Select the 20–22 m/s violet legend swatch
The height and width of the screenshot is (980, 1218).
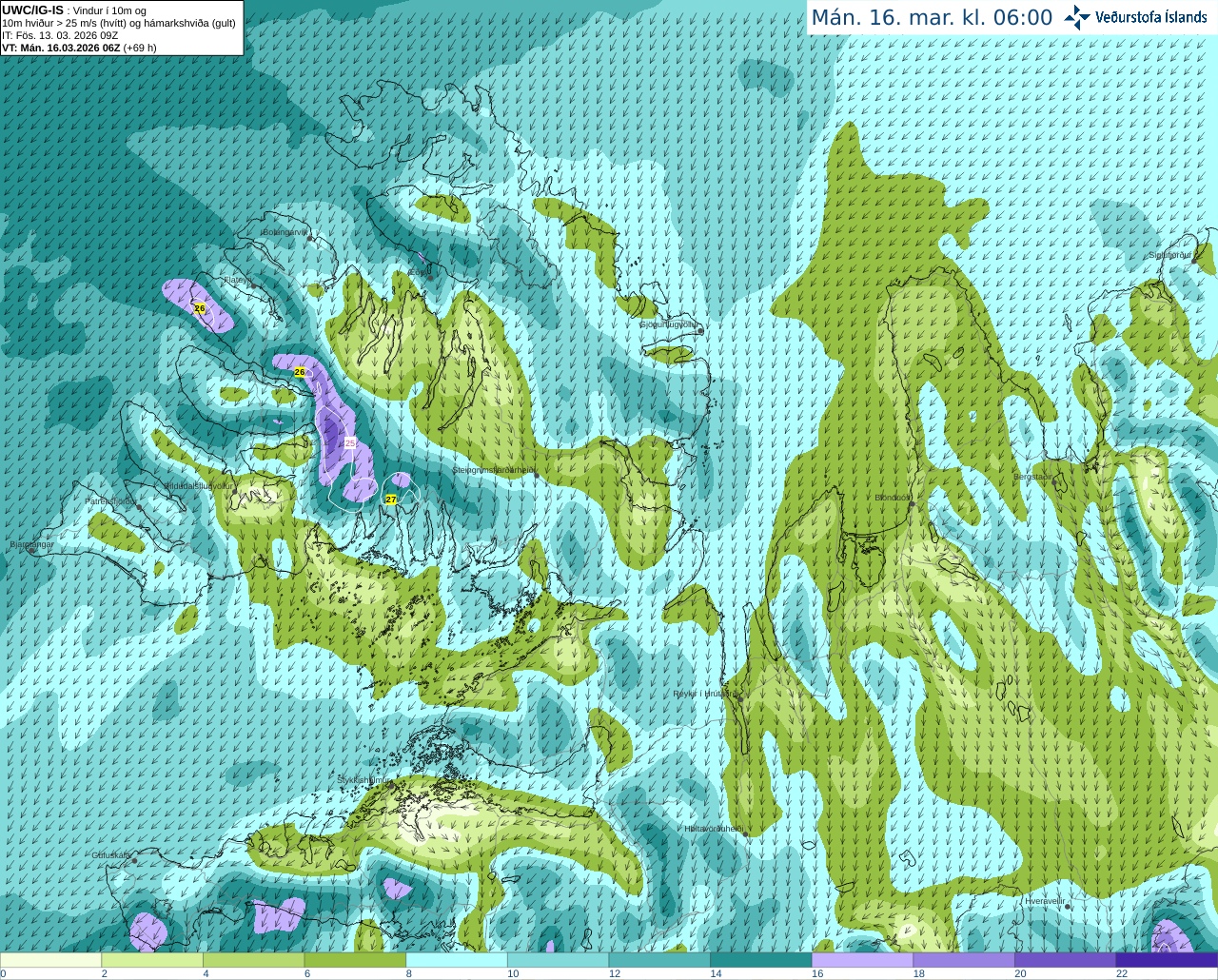pyautogui.click(x=1066, y=960)
